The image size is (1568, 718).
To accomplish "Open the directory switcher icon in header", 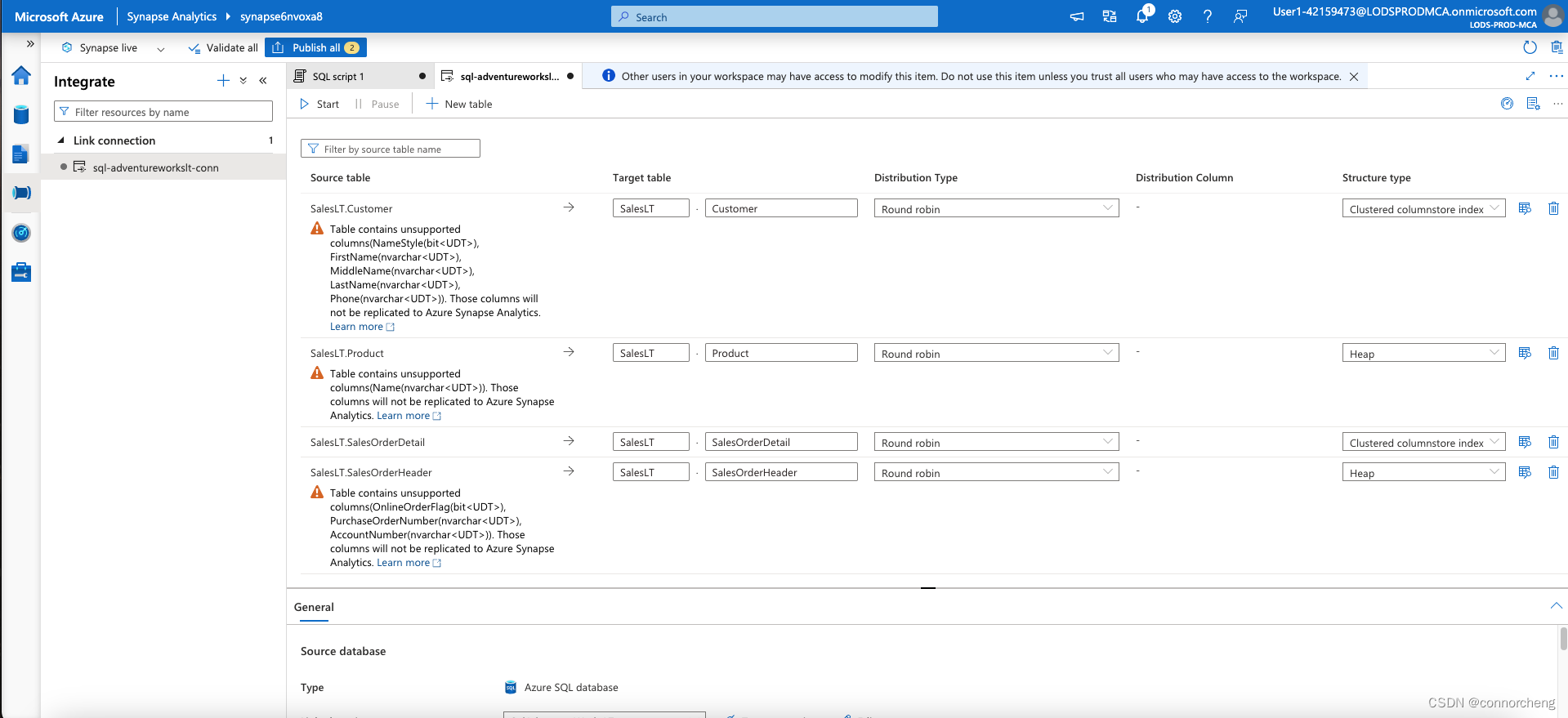I will [1110, 16].
